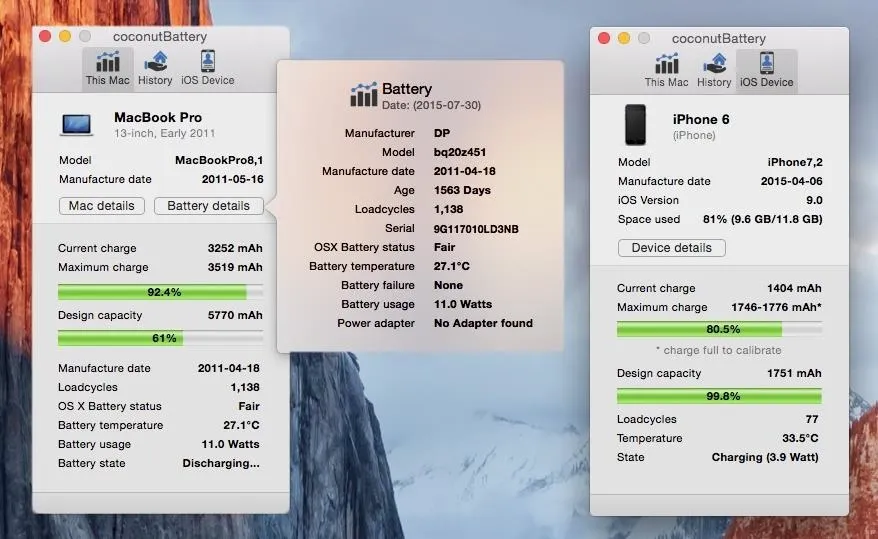Click manufacturer value DP in popover

[x=442, y=133]
